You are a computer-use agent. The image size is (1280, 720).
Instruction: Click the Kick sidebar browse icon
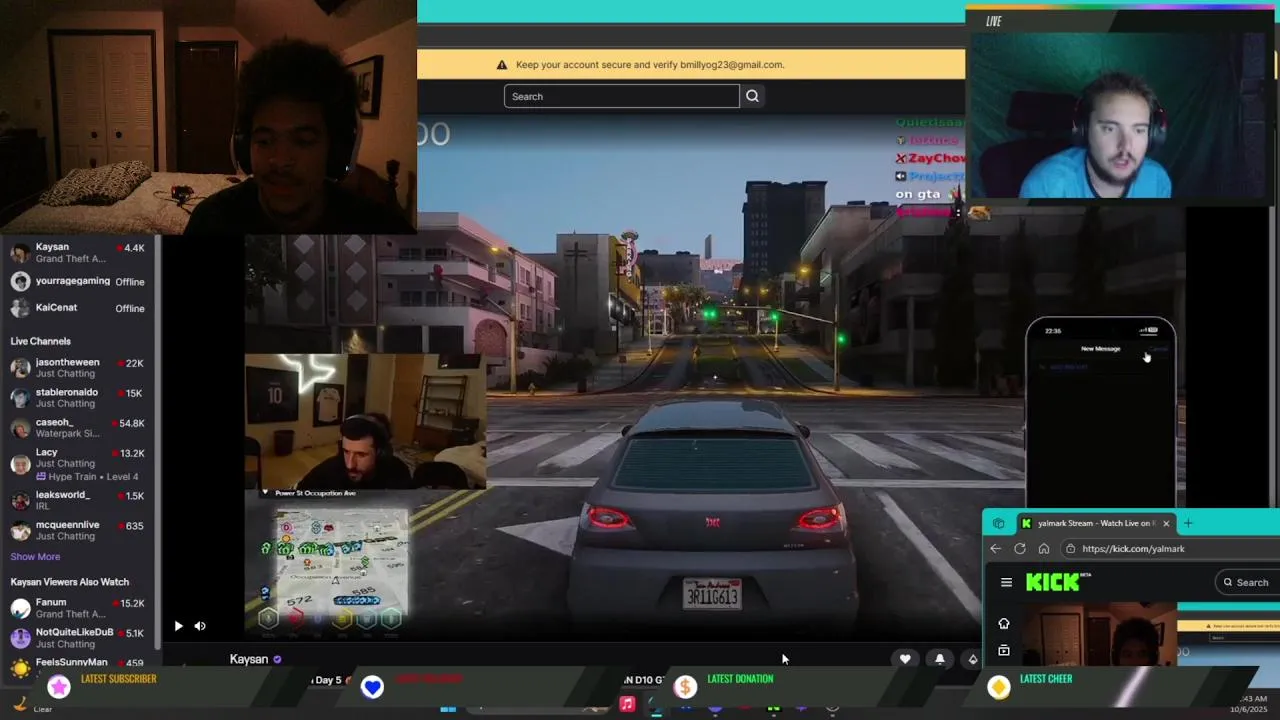[1004, 650]
